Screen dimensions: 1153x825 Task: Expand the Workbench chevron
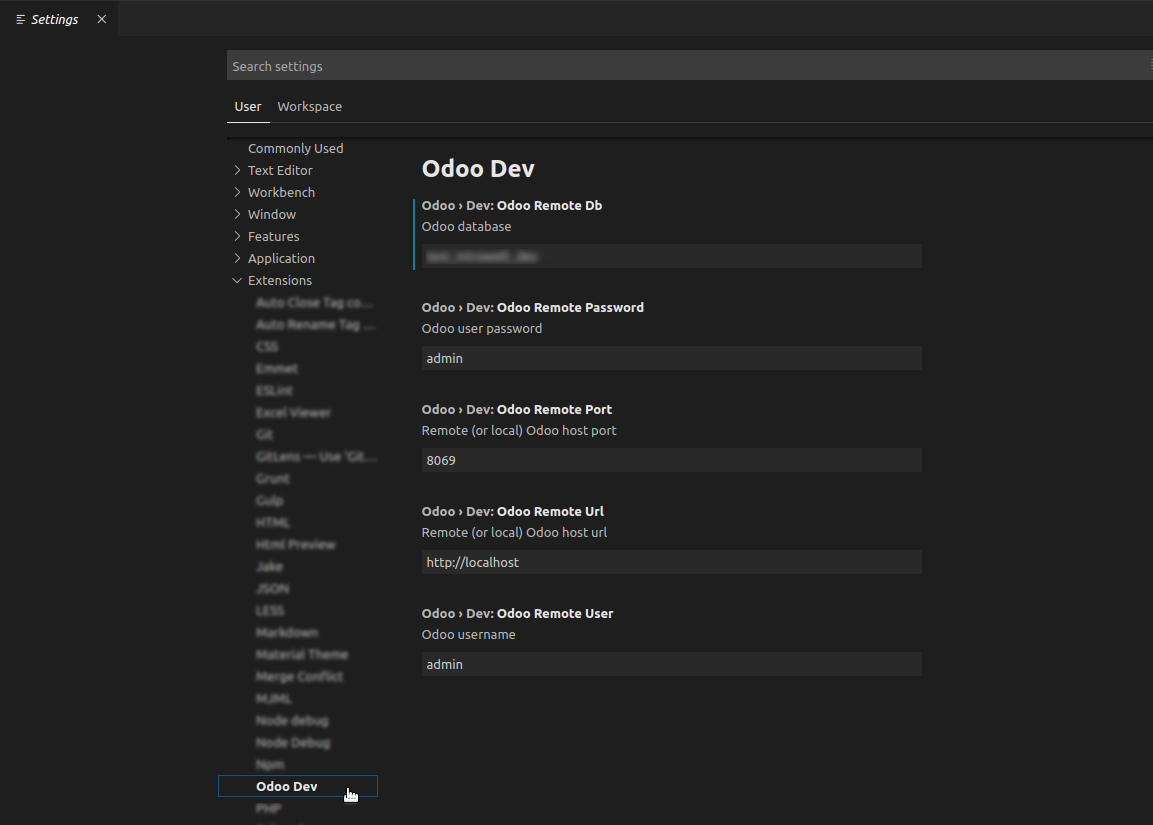237,193
